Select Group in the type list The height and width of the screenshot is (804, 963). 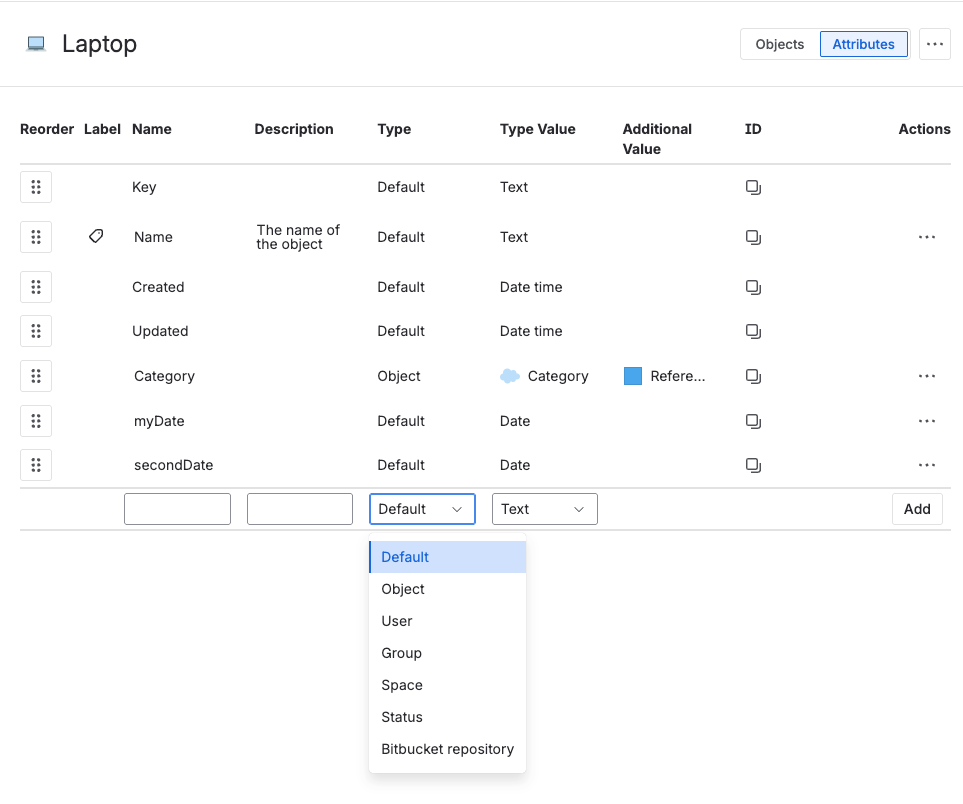[448, 653]
